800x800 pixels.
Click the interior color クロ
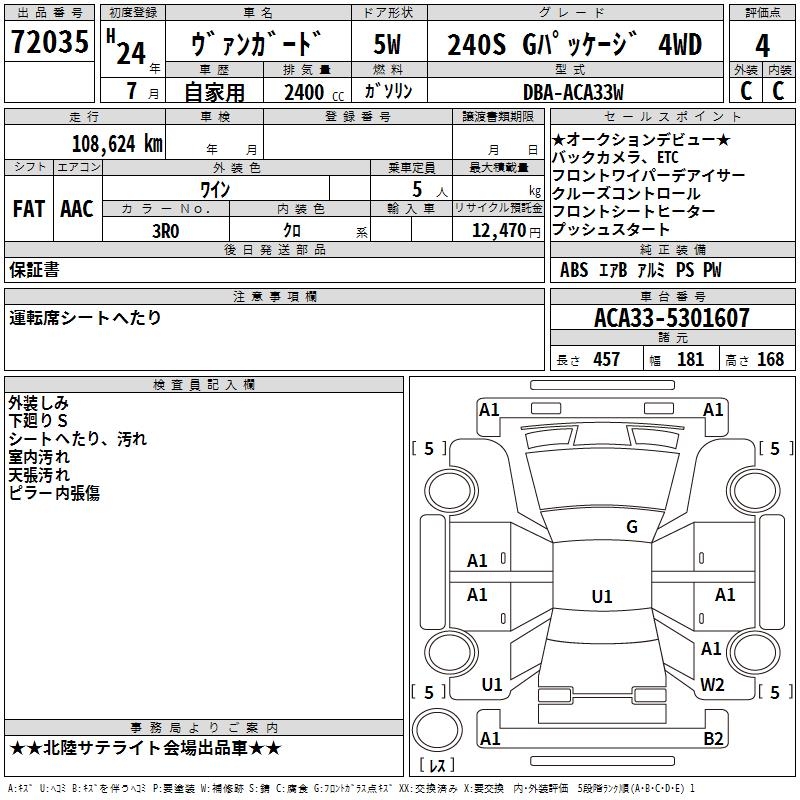point(292,231)
